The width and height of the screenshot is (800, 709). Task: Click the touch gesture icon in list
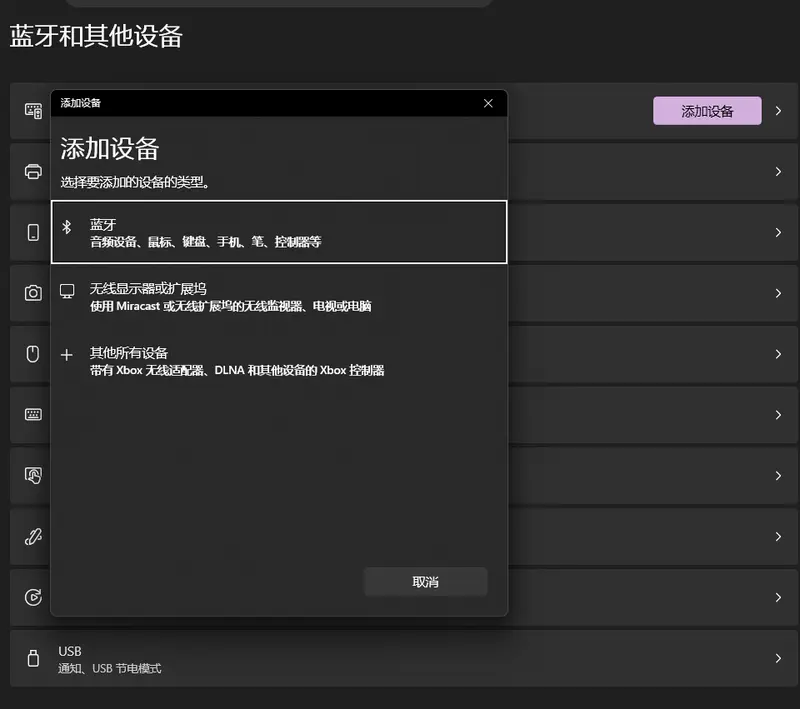pos(33,475)
